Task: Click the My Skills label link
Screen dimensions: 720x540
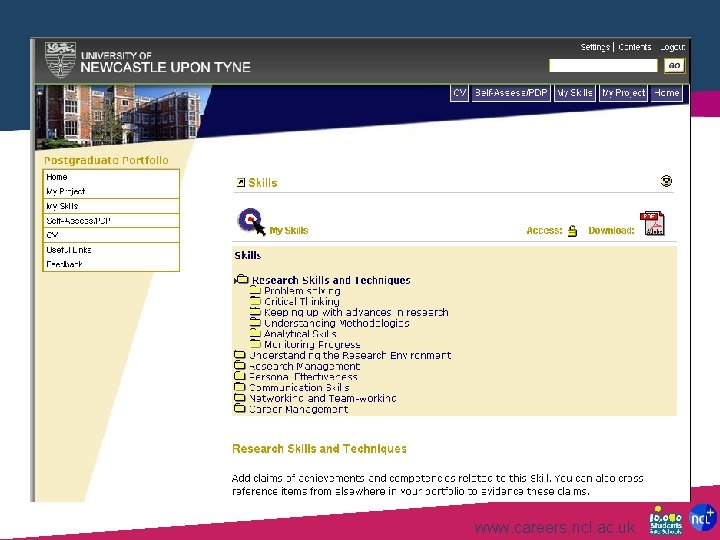Action: (289, 231)
